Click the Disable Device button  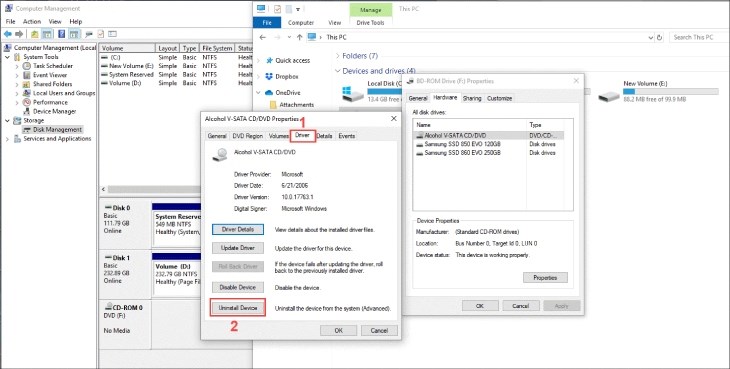238,288
